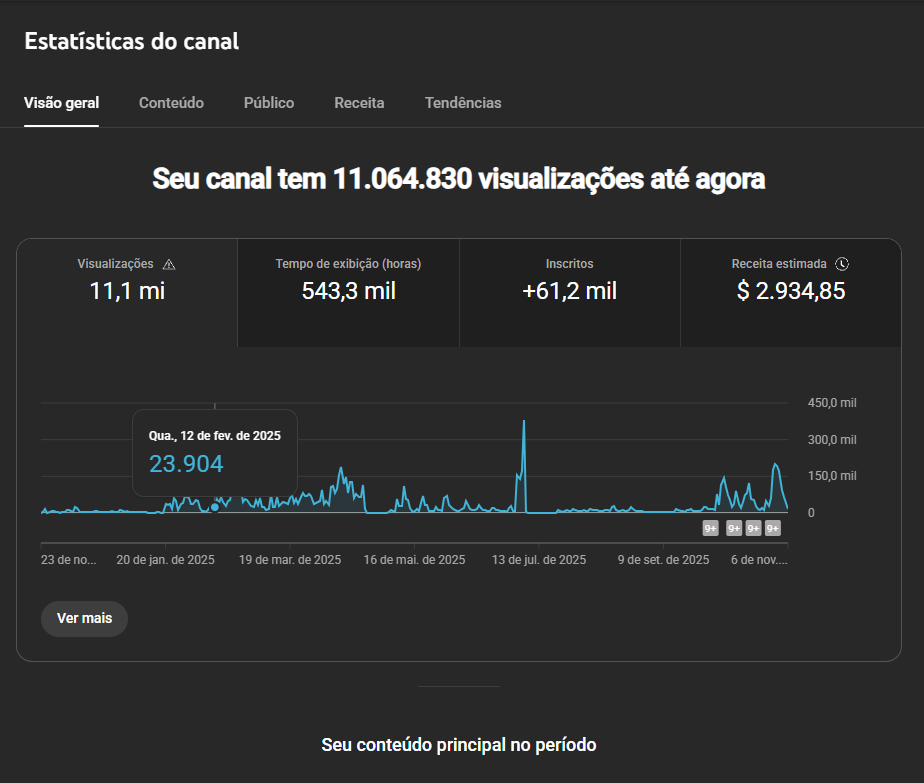Screen dimensions: 924x783
Task: Click the second 9+ video marker
Action: point(734,528)
